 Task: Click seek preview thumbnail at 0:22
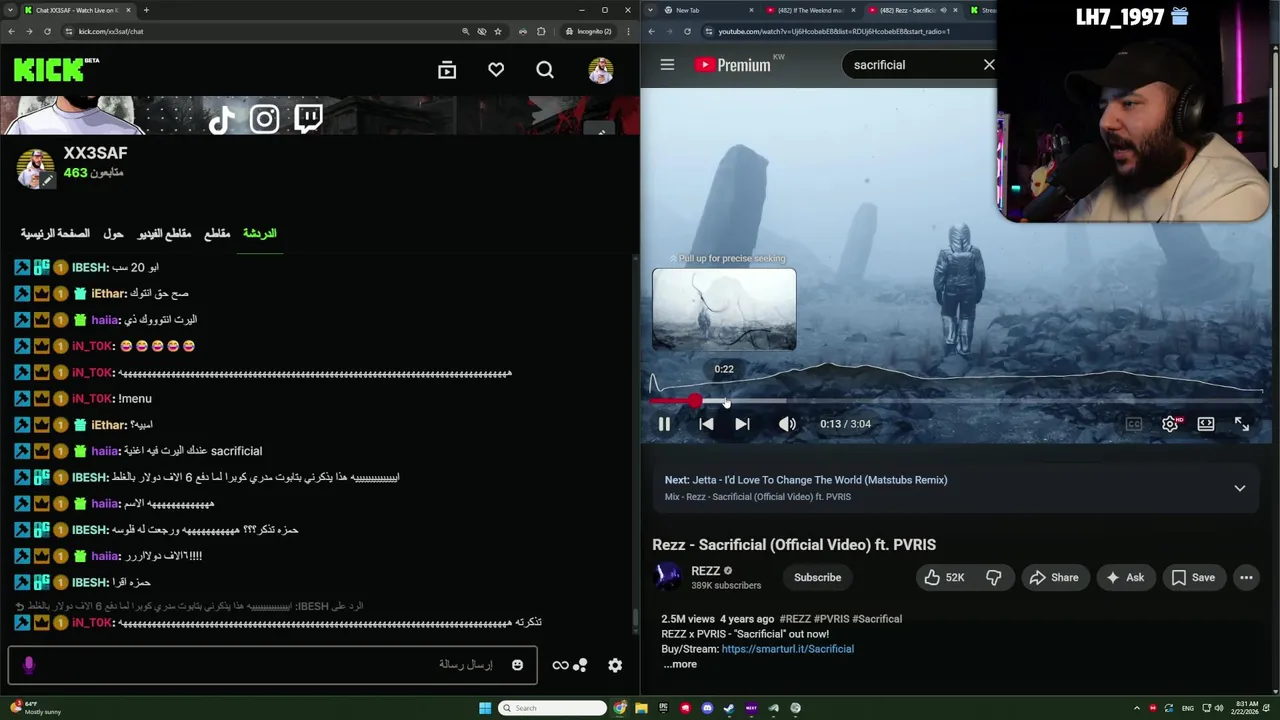pos(724,309)
